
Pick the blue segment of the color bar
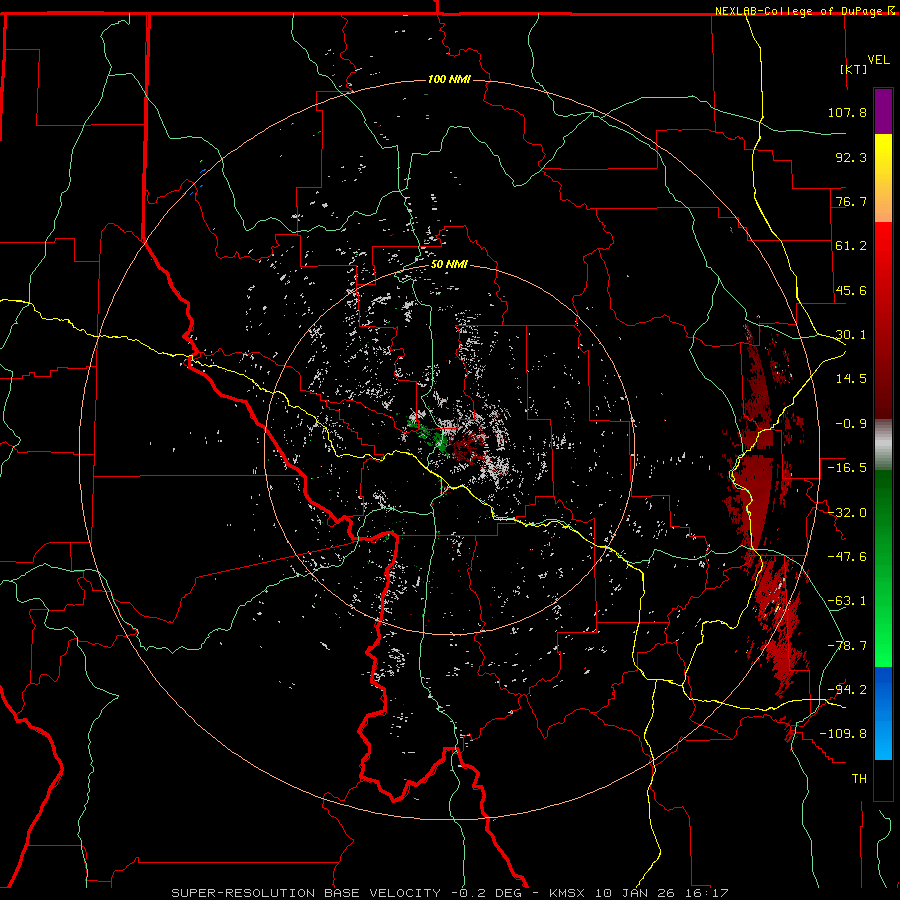[883, 713]
